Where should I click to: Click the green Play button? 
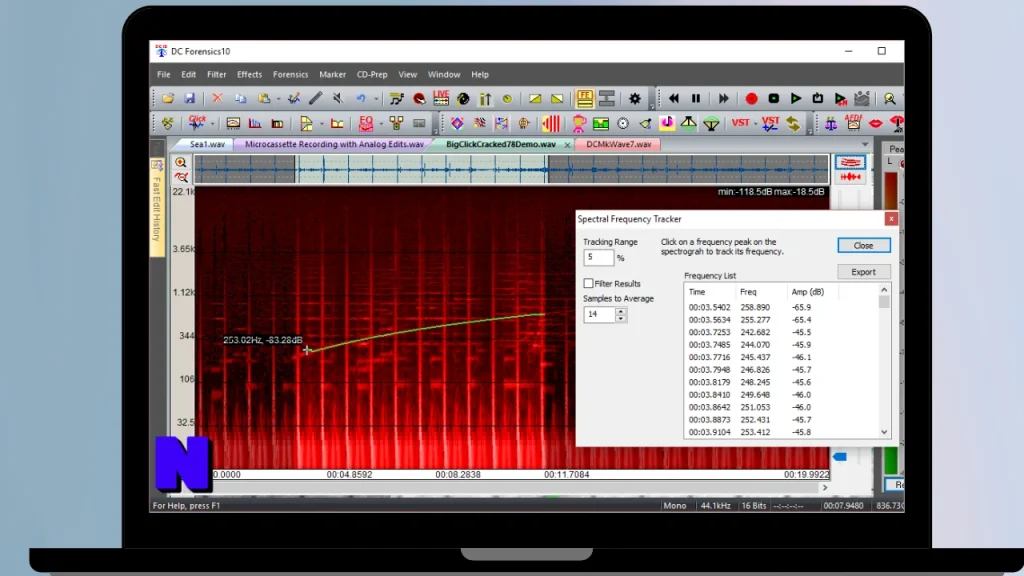796,99
